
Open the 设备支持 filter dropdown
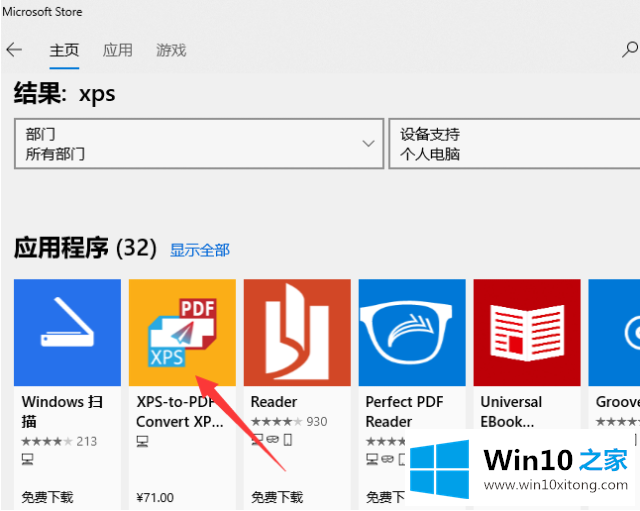[514, 144]
